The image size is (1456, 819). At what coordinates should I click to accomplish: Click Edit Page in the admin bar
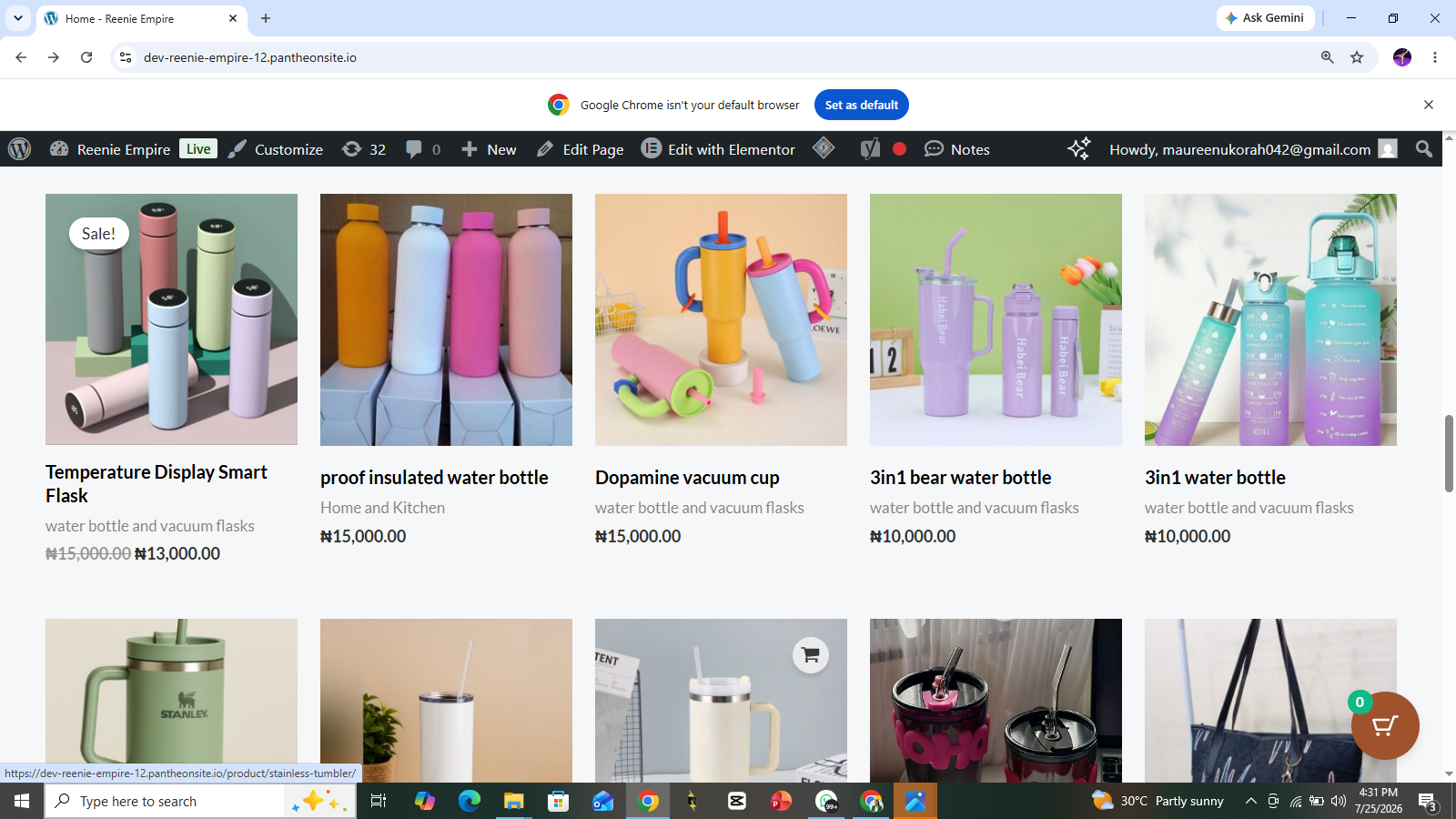point(581,149)
